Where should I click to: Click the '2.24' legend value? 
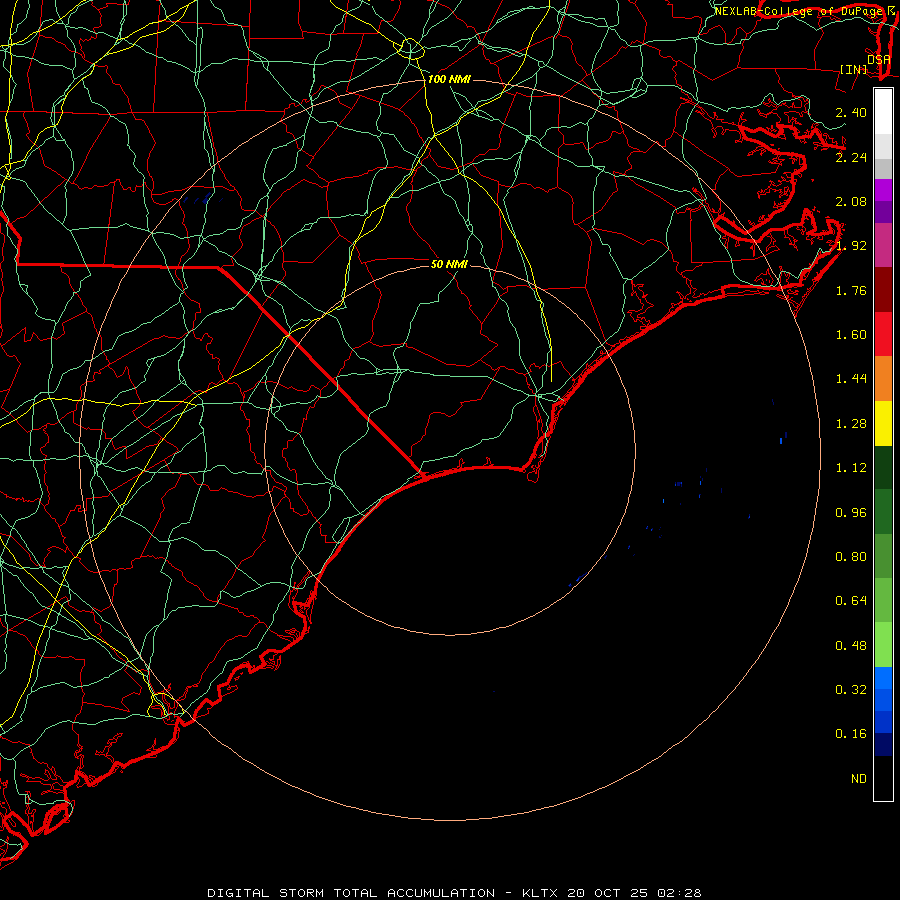click(x=851, y=157)
